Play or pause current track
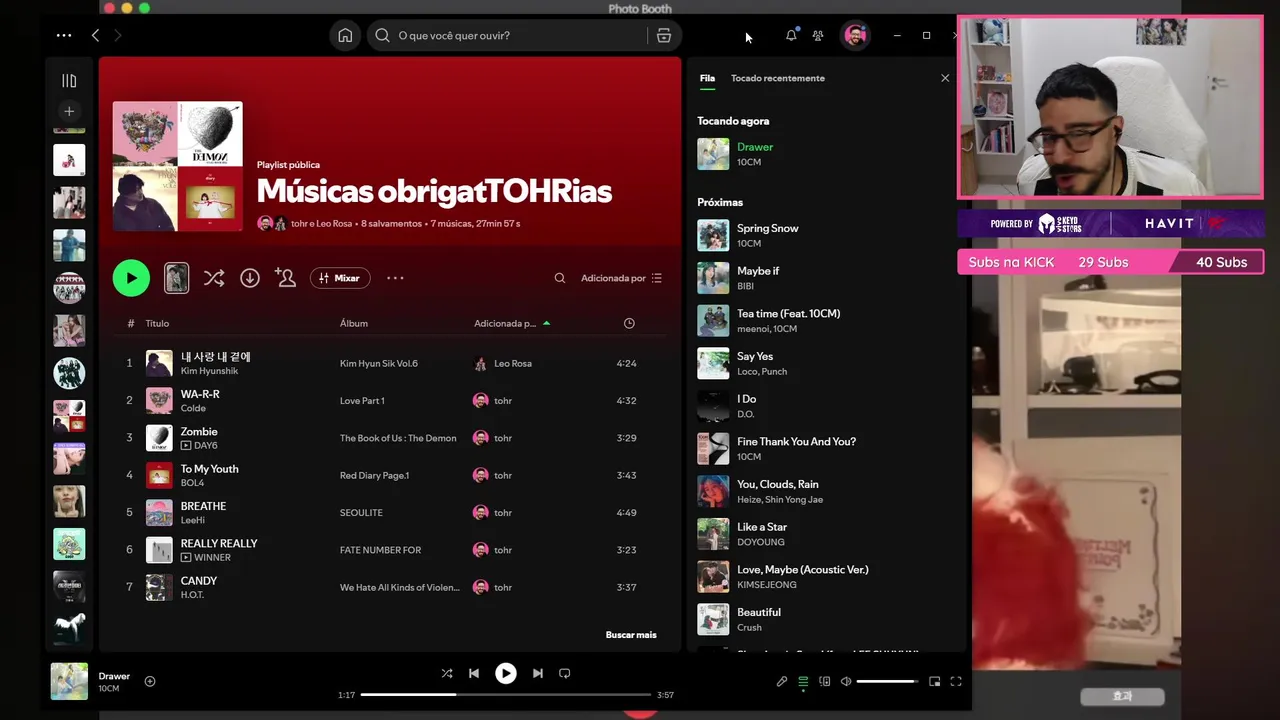 [506, 673]
